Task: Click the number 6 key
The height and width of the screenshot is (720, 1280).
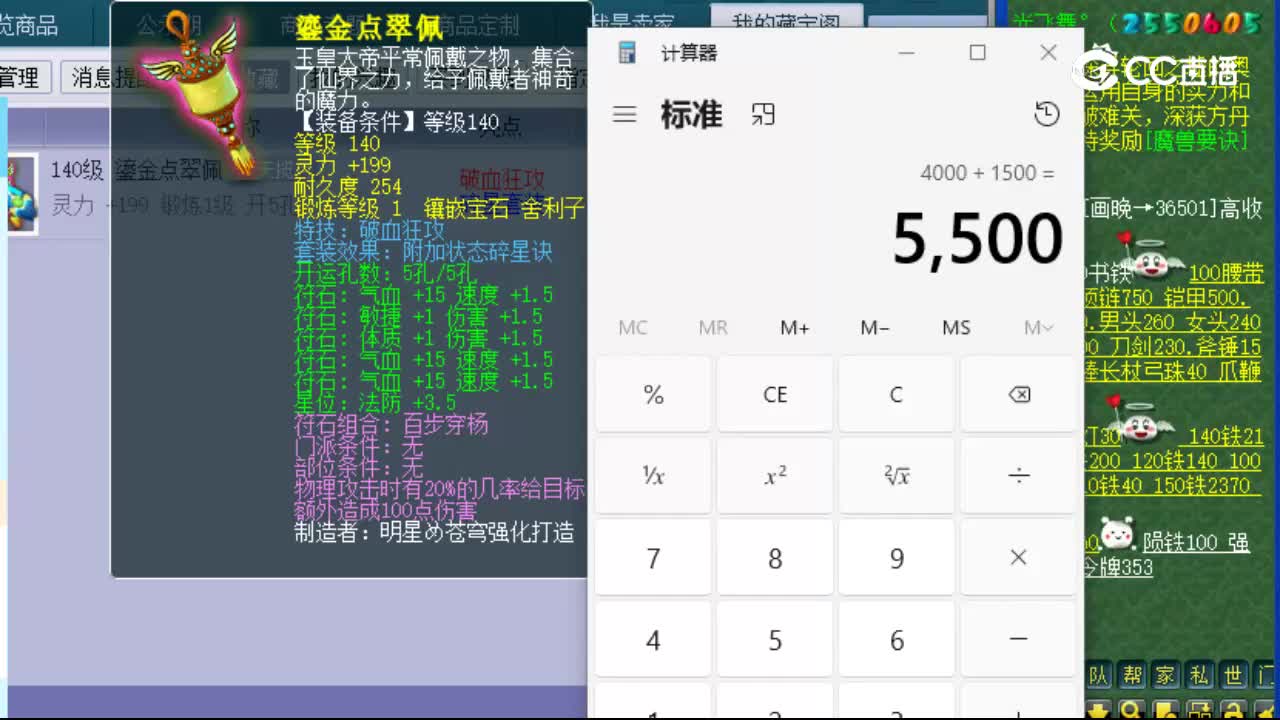Action: [897, 639]
